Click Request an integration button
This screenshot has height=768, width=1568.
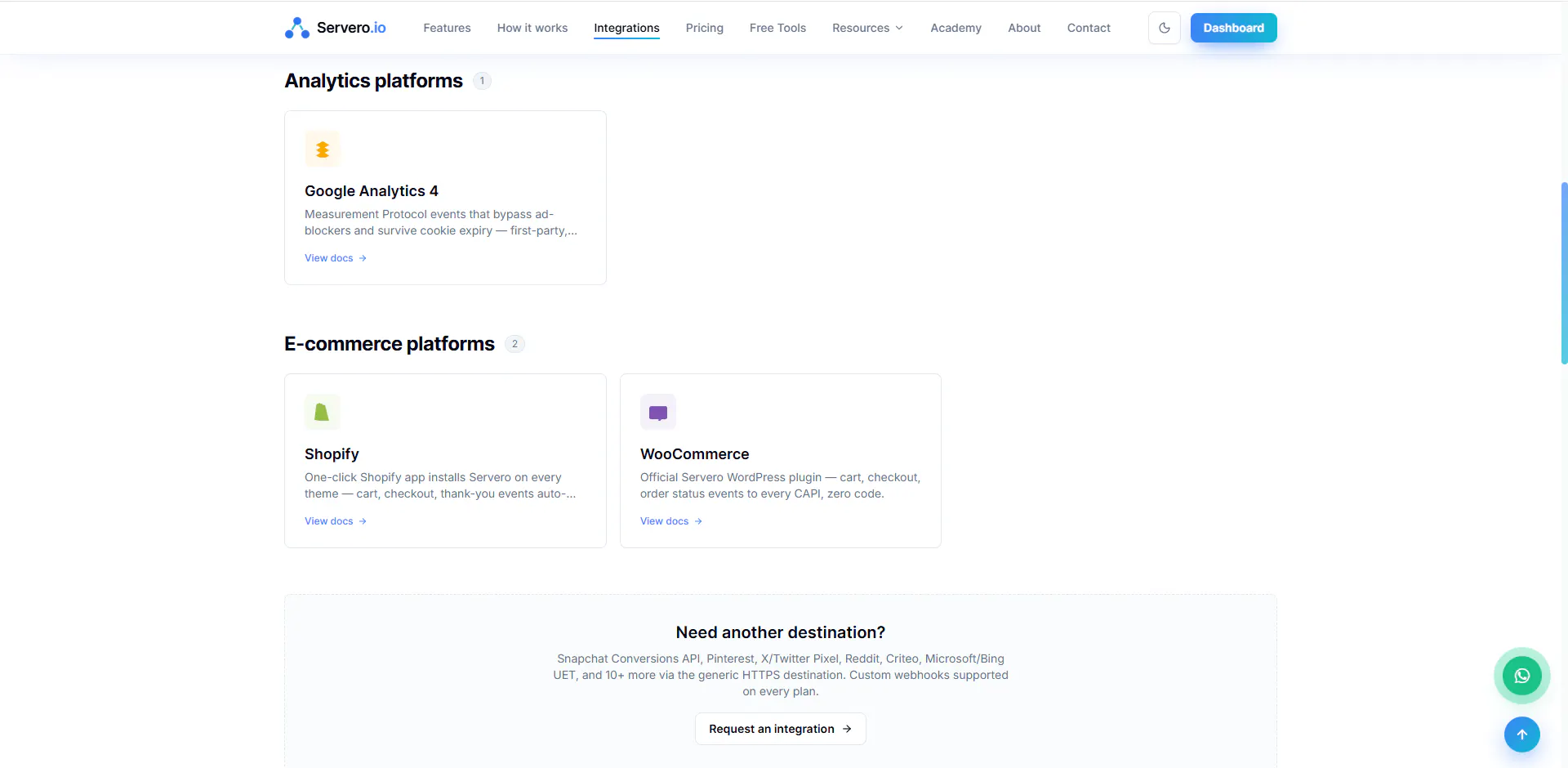tap(780, 729)
